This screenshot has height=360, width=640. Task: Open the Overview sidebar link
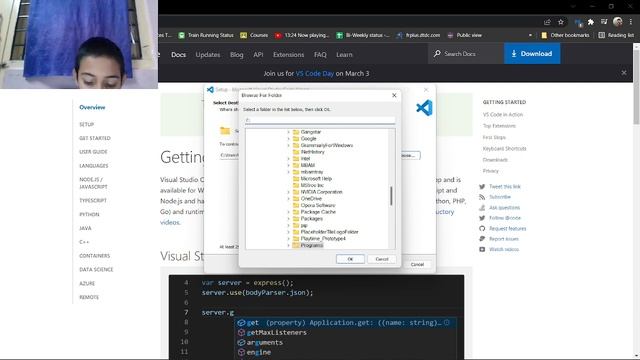[x=92, y=107]
